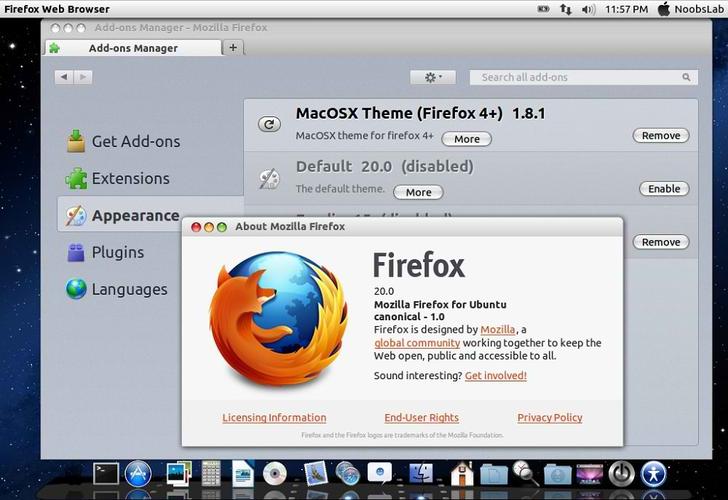Open the Finder face icon in the dock
The width and height of the screenshot is (728, 500).
pos(421,474)
